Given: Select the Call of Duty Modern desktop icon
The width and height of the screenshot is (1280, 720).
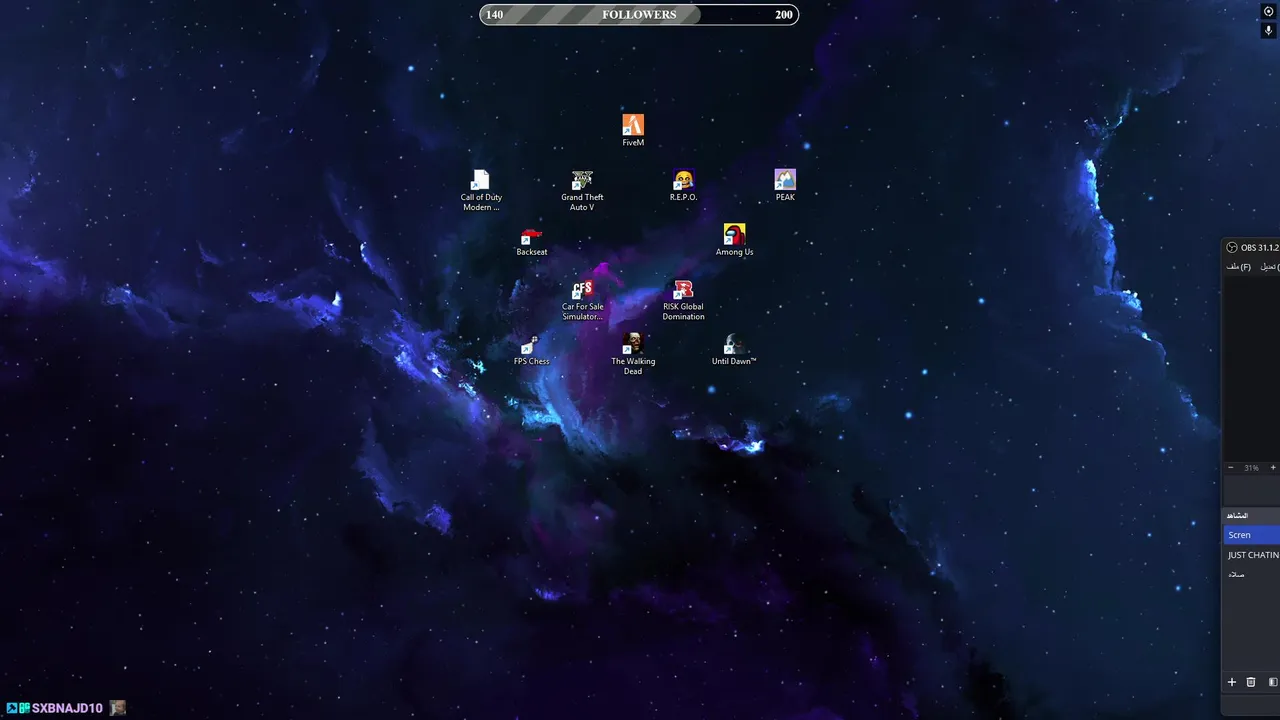Looking at the screenshot, I should pyautogui.click(x=481, y=190).
